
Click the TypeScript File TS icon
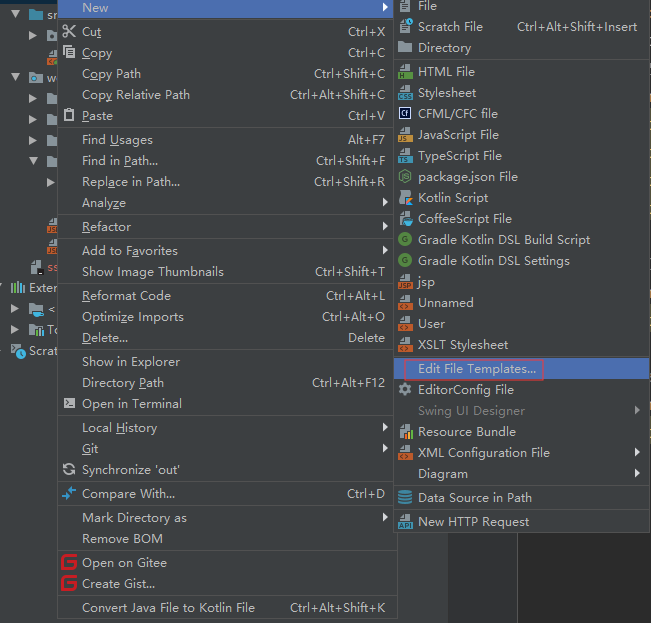coord(405,155)
